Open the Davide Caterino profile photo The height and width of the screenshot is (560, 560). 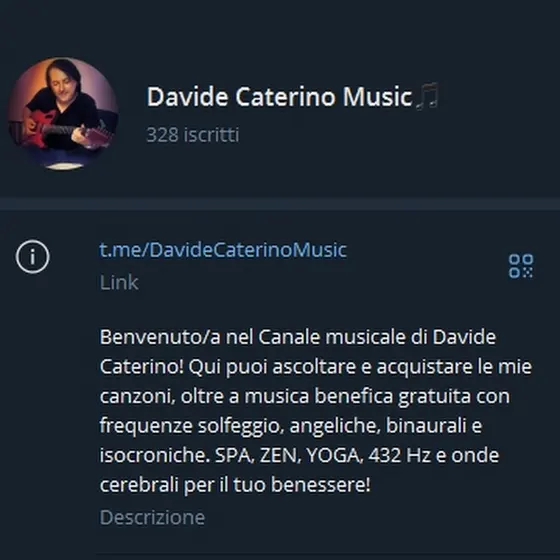click(63, 112)
